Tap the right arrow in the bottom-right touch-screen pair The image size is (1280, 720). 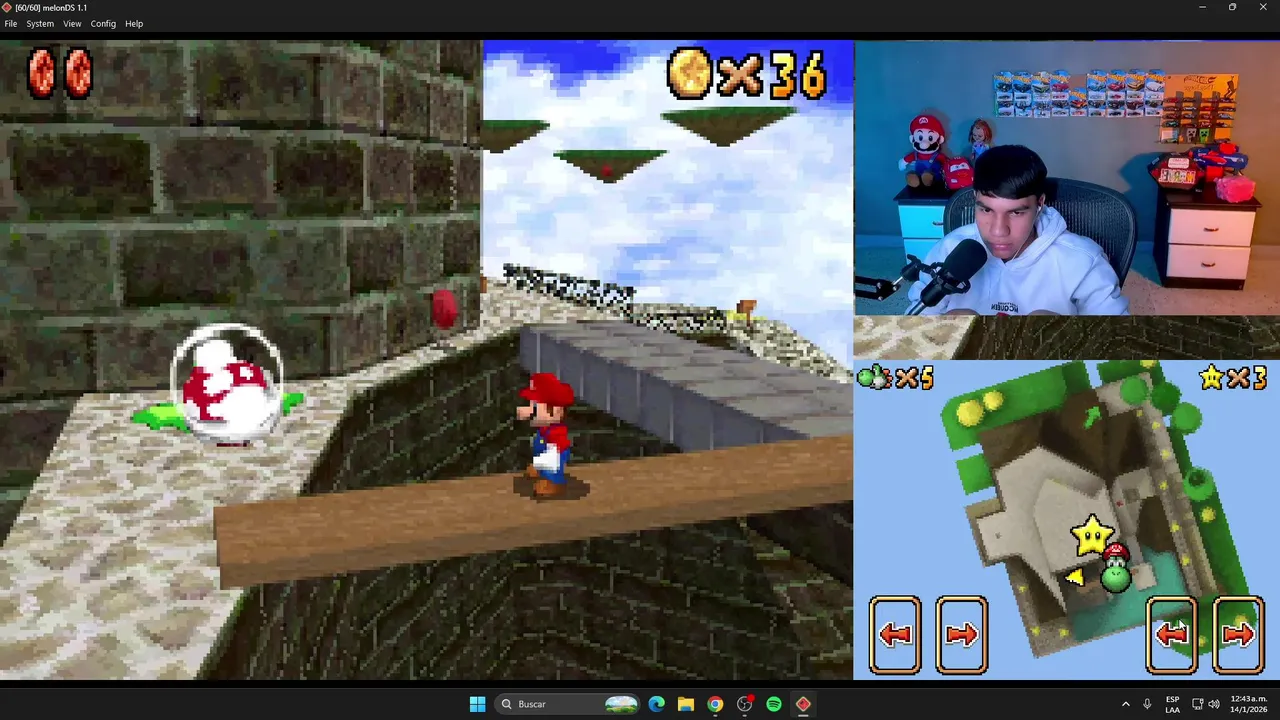(1238, 634)
